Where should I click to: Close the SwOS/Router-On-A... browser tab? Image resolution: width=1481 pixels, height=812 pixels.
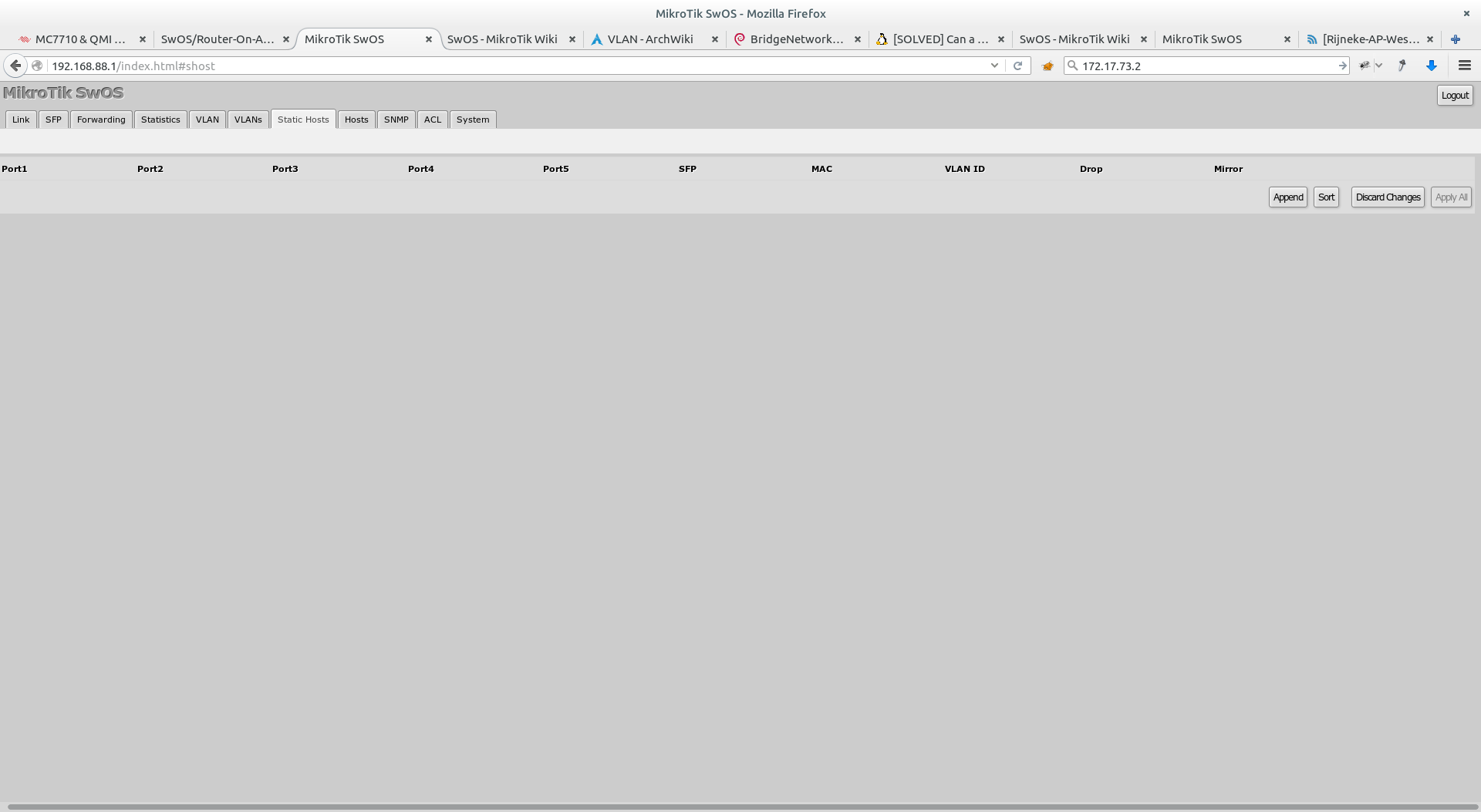pyautogui.click(x=286, y=39)
